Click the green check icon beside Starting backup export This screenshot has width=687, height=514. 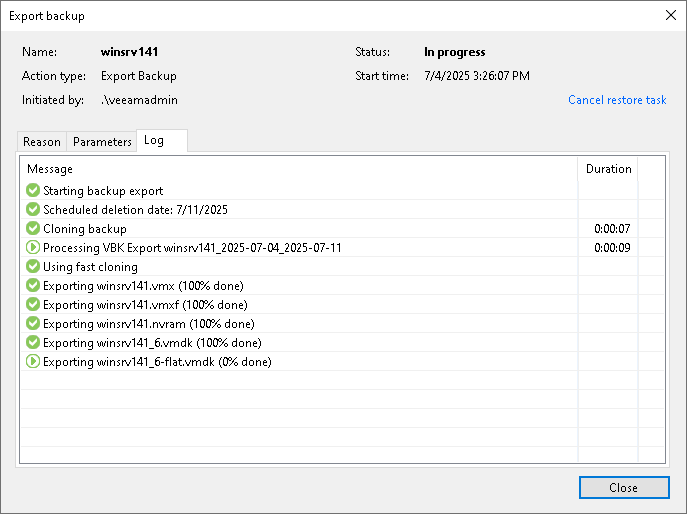[33, 191]
